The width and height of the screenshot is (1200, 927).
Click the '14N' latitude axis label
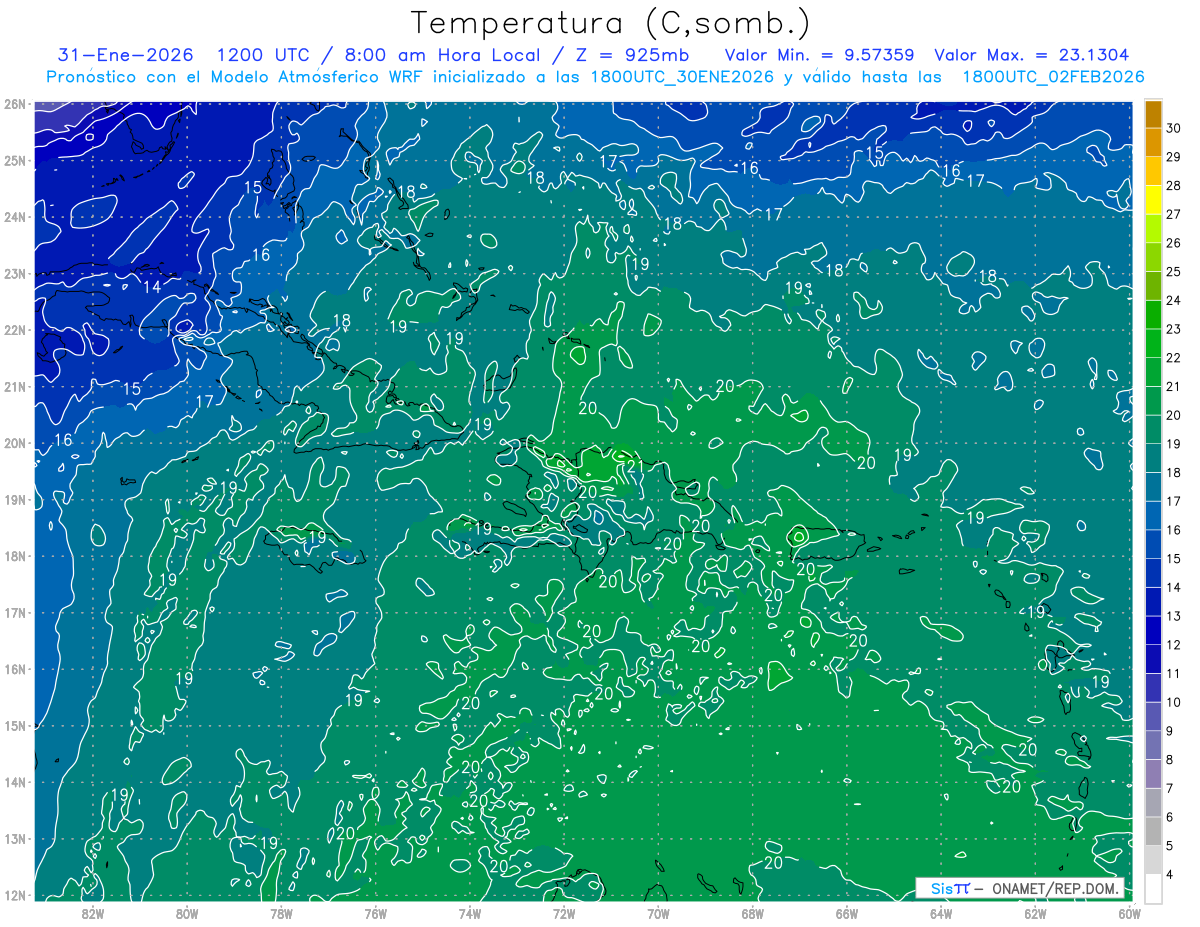pyautogui.click(x=14, y=782)
